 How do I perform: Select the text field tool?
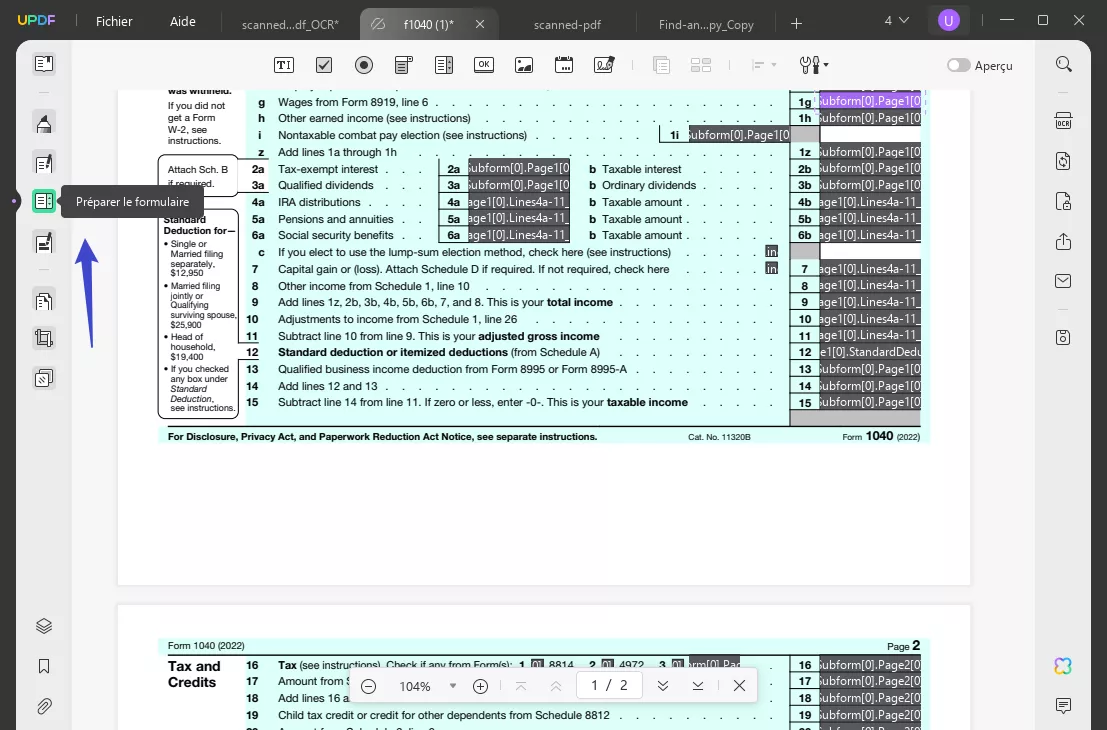tap(284, 64)
